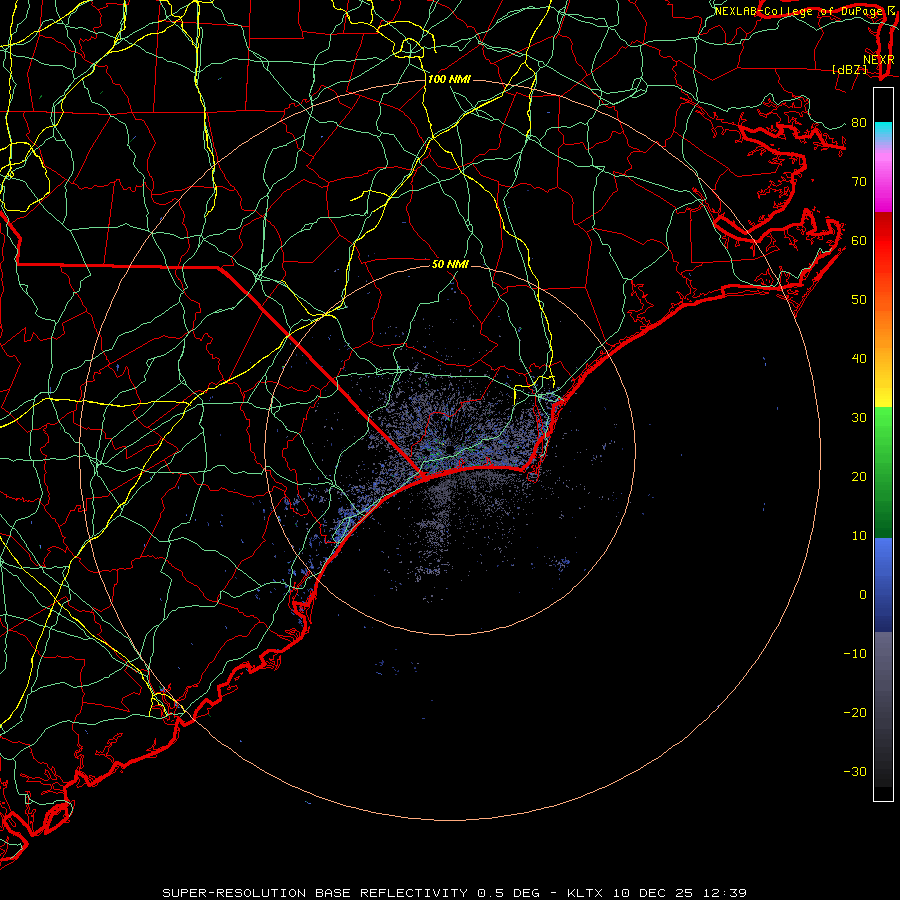The width and height of the screenshot is (900, 900).
Task: Click the 30 value on the color scale
Action: coord(859,418)
